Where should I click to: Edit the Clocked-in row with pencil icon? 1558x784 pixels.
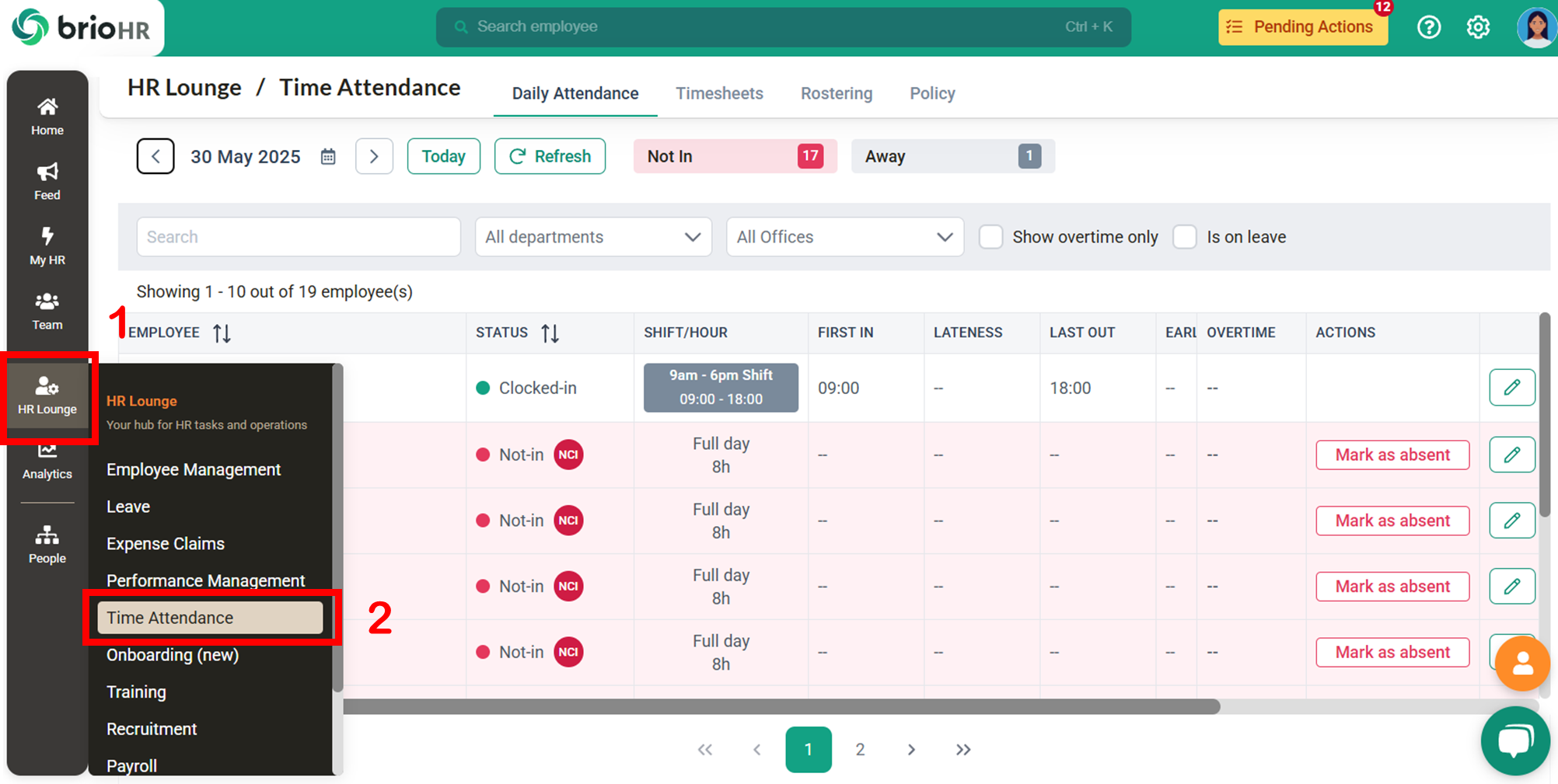coord(1512,387)
